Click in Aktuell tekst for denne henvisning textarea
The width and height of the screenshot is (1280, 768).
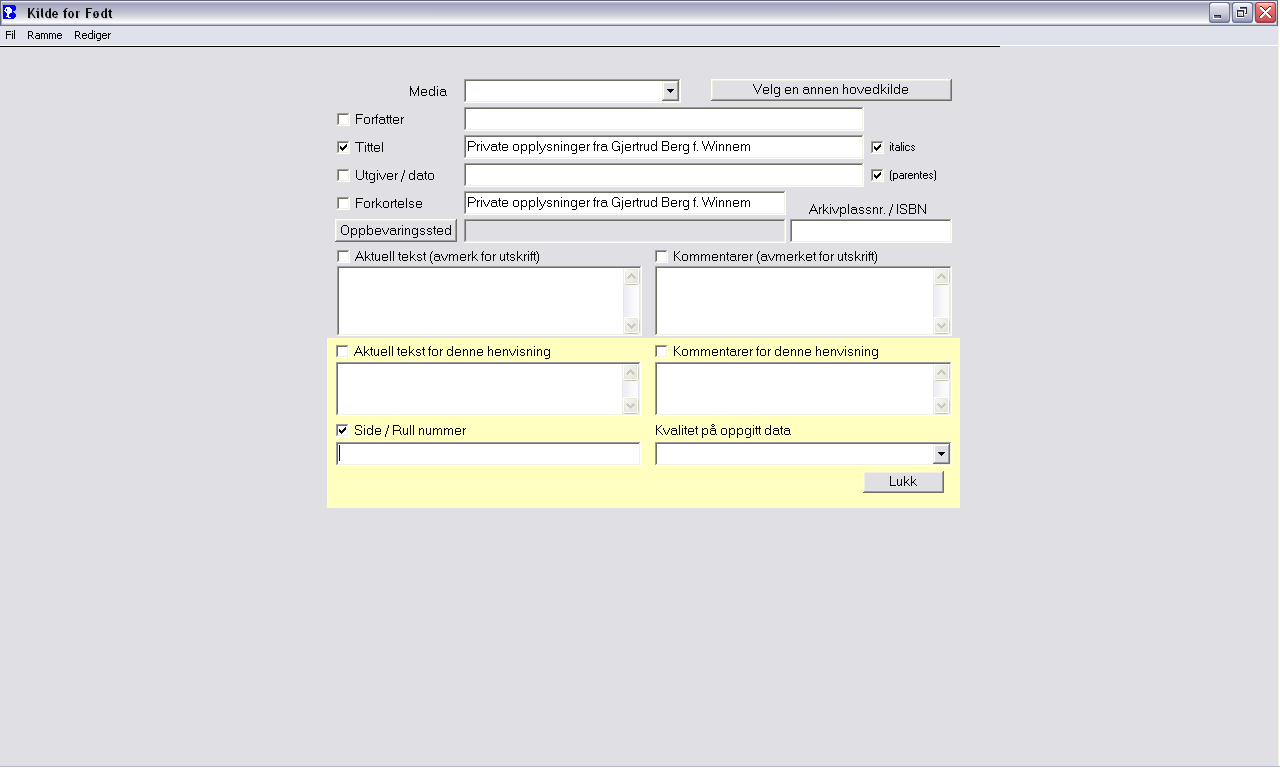point(480,389)
